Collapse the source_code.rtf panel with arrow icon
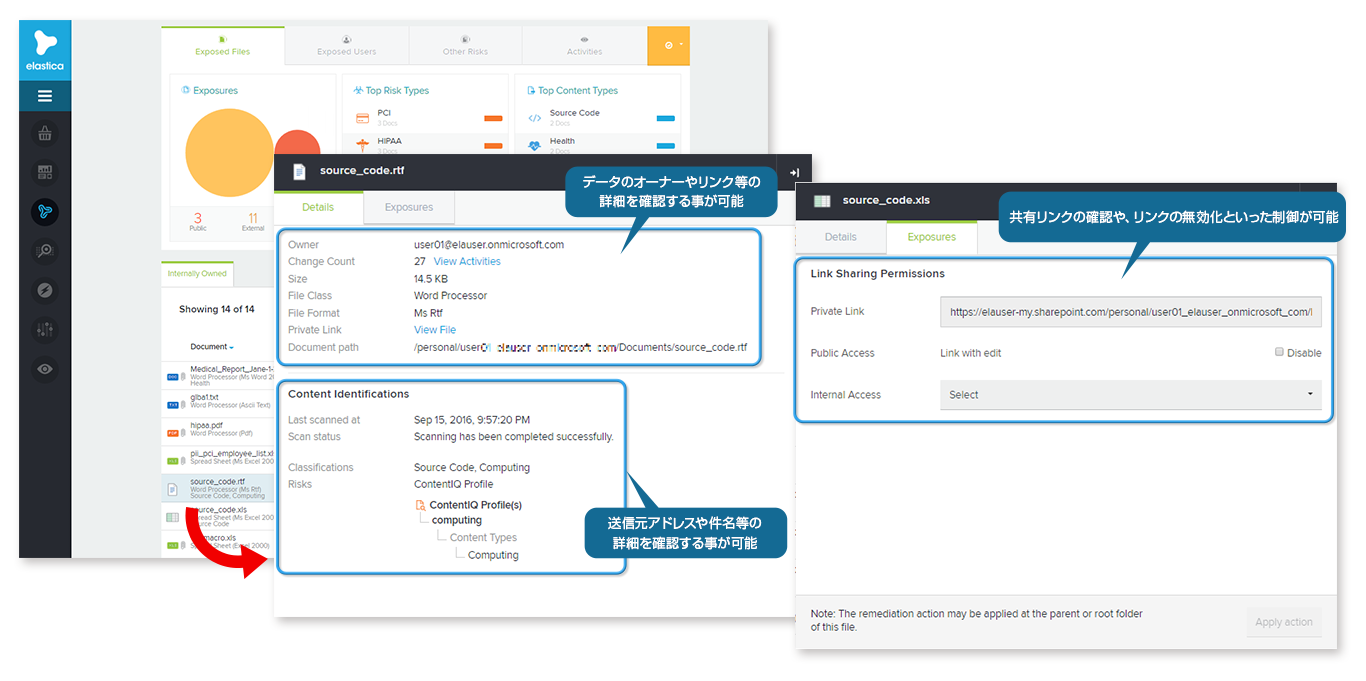1366x681 pixels. coord(794,172)
